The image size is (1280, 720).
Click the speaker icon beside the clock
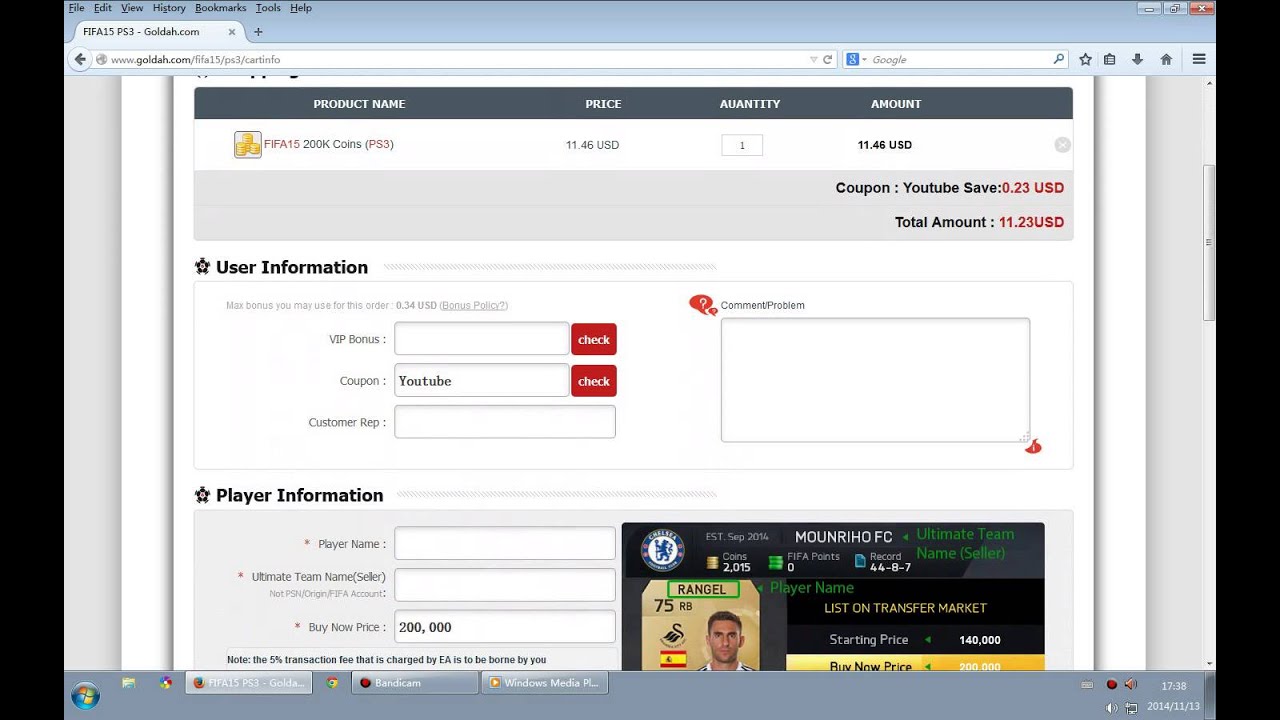pos(1130,684)
